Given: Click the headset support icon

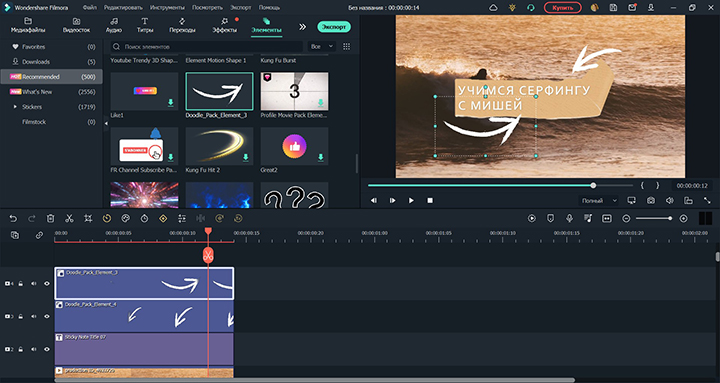Looking at the screenshot, I should 531,8.
